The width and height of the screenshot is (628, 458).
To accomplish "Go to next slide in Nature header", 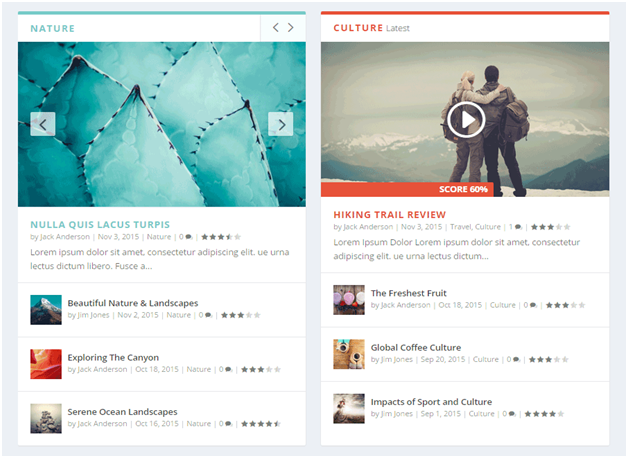I will (293, 28).
